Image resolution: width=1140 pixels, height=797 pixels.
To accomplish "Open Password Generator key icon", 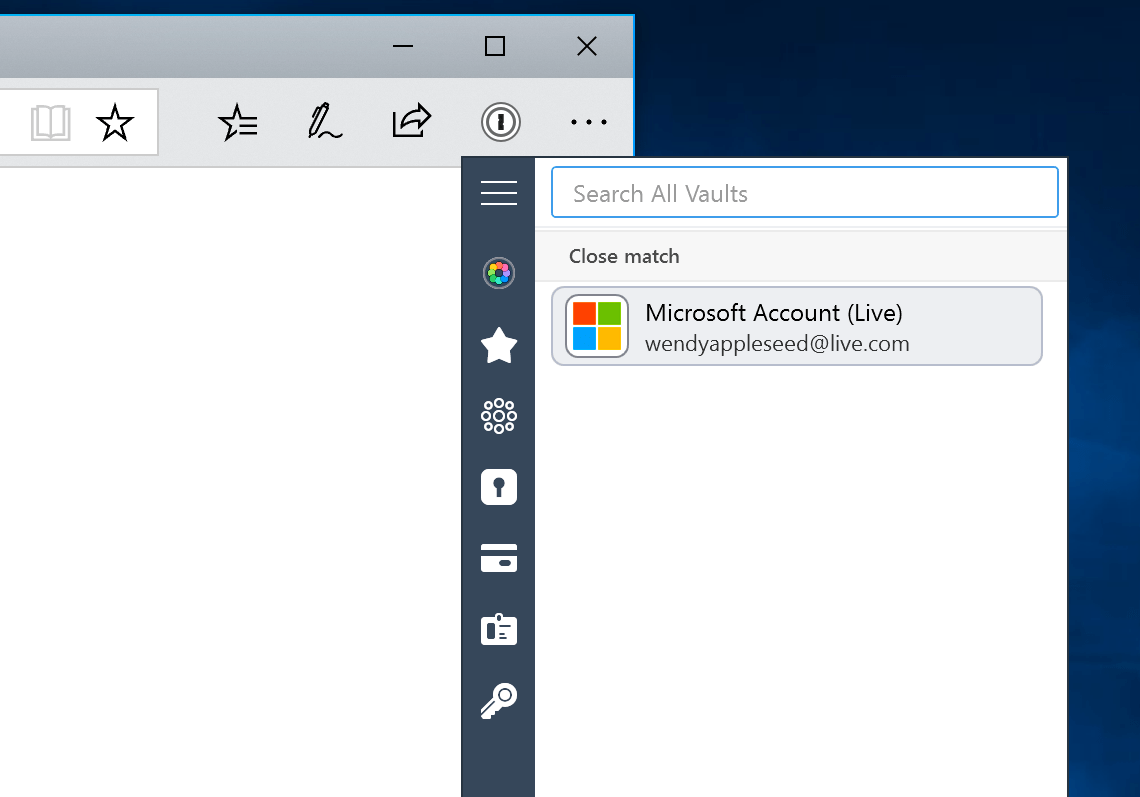I will point(499,701).
